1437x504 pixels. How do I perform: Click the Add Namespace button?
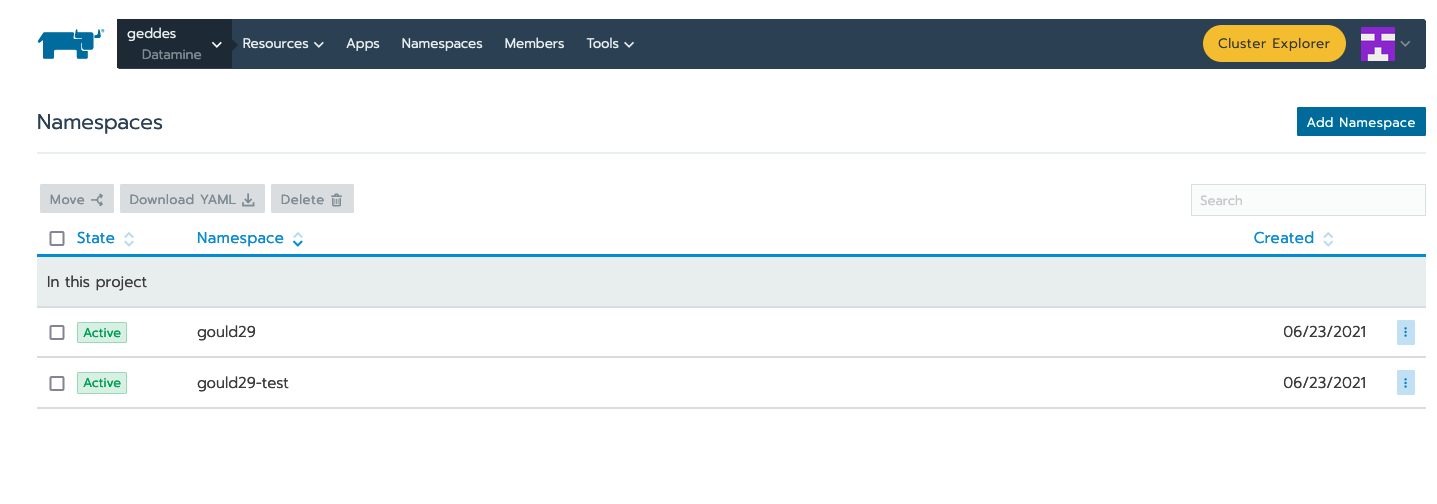[x=1360, y=122]
